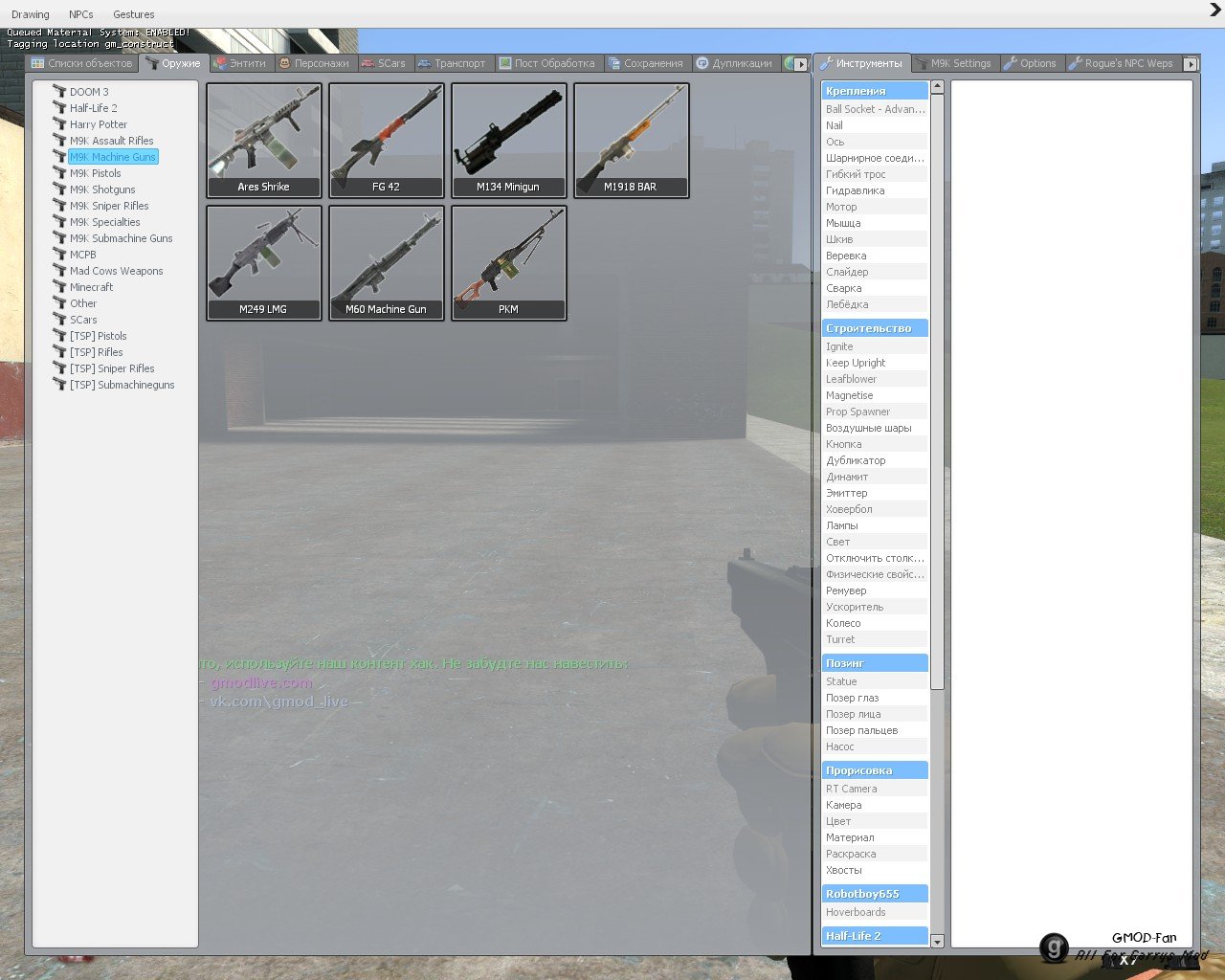Open the M9K Settings tab
Screen dimensions: 1225x980
pos(954,63)
